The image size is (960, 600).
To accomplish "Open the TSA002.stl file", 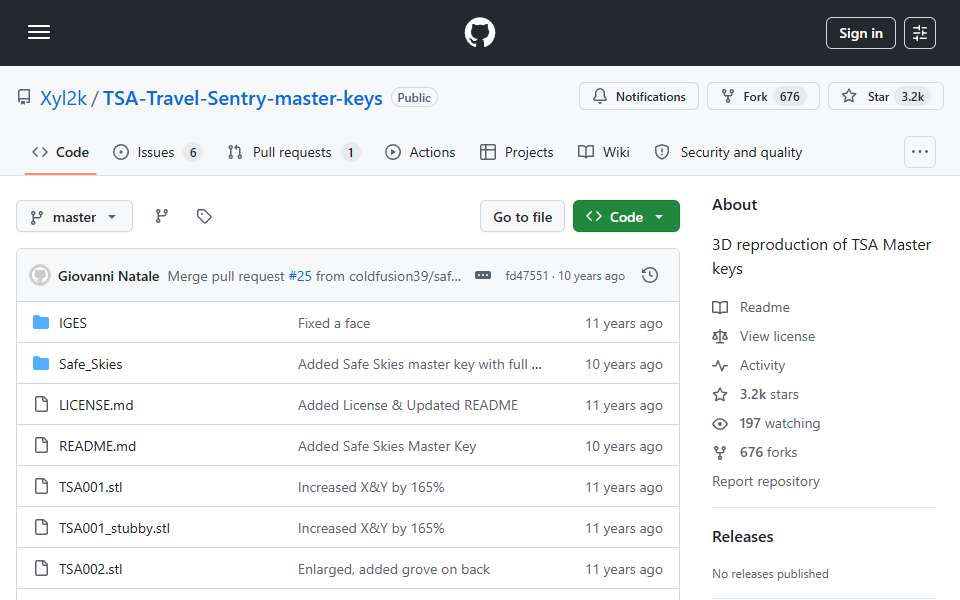I will (91, 569).
